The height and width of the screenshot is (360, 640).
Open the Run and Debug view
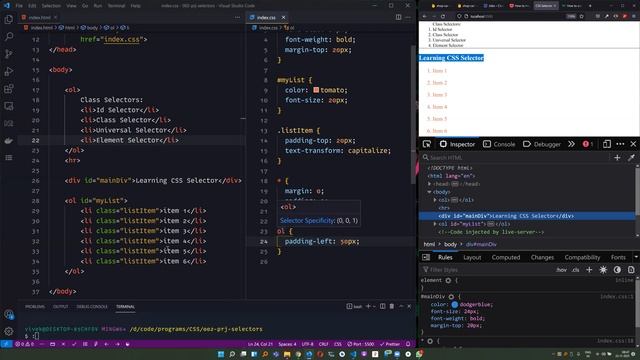pos(9,71)
